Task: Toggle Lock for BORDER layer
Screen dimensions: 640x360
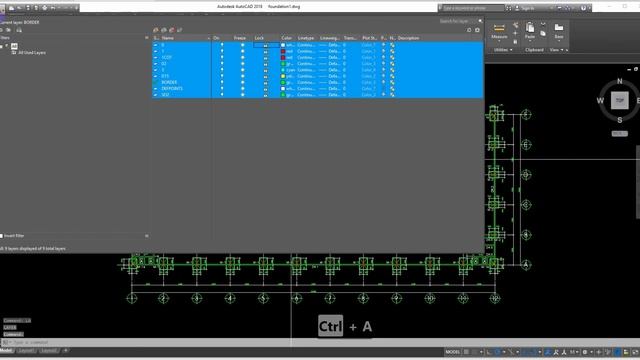Action: (x=266, y=82)
